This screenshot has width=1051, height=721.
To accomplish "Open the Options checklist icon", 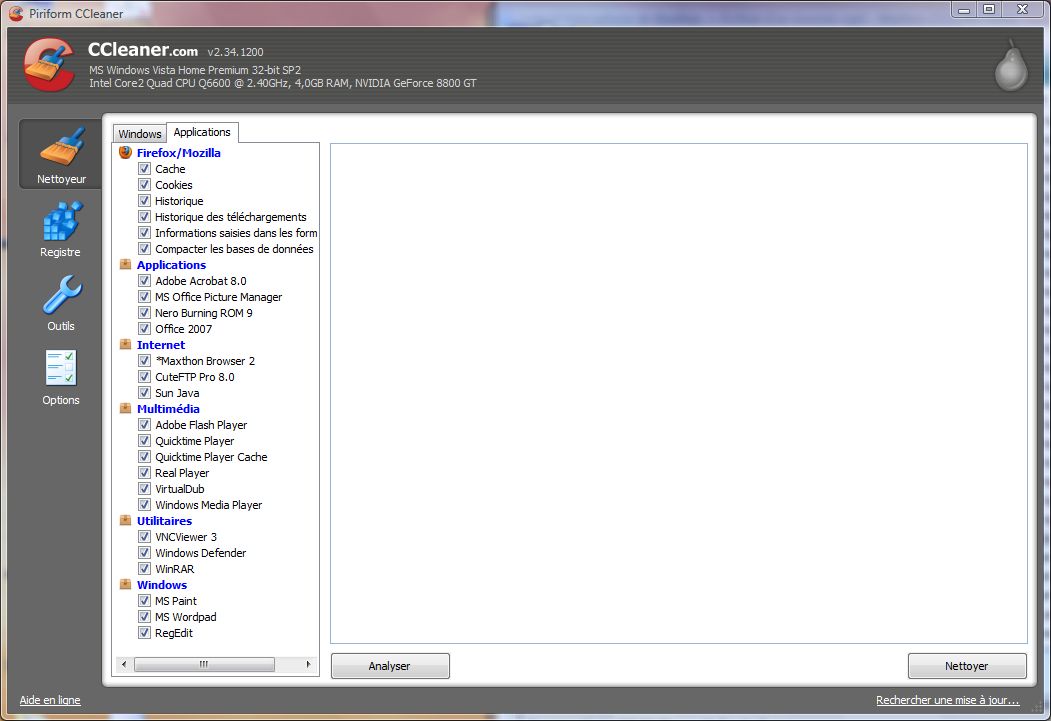I will [x=61, y=367].
